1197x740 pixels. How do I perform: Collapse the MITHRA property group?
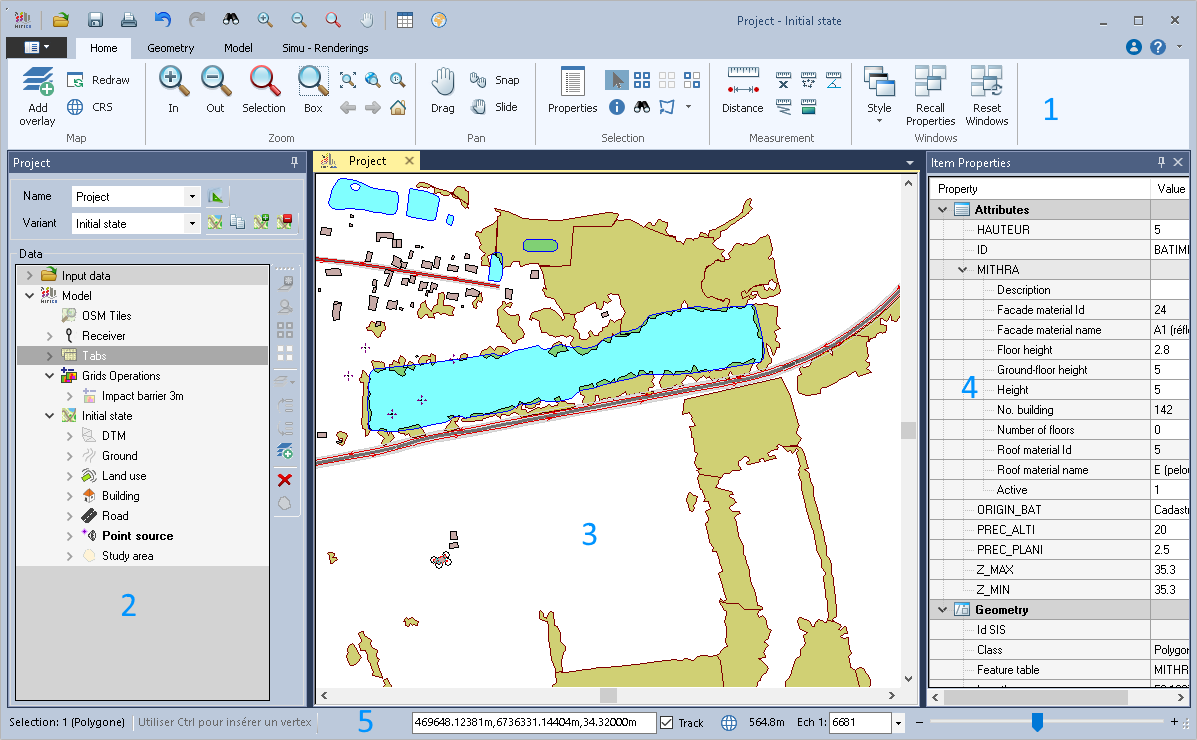[x=962, y=270]
